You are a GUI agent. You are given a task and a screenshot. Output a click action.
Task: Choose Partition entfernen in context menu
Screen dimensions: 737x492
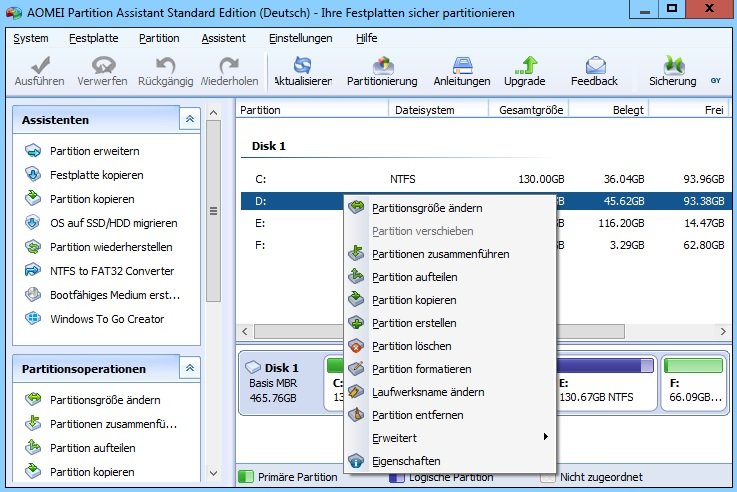[x=450, y=415]
